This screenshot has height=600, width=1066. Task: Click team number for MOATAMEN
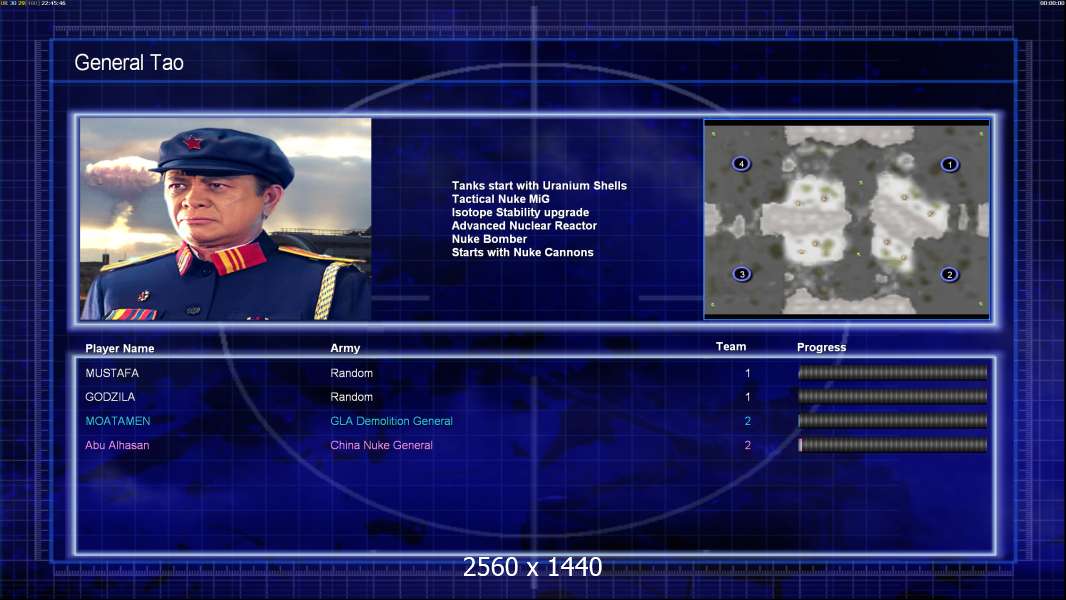747,421
